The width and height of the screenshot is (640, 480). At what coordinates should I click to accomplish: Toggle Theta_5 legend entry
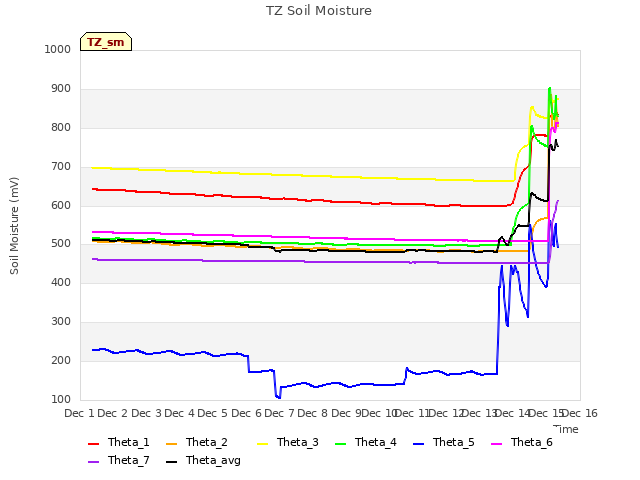click(444, 442)
